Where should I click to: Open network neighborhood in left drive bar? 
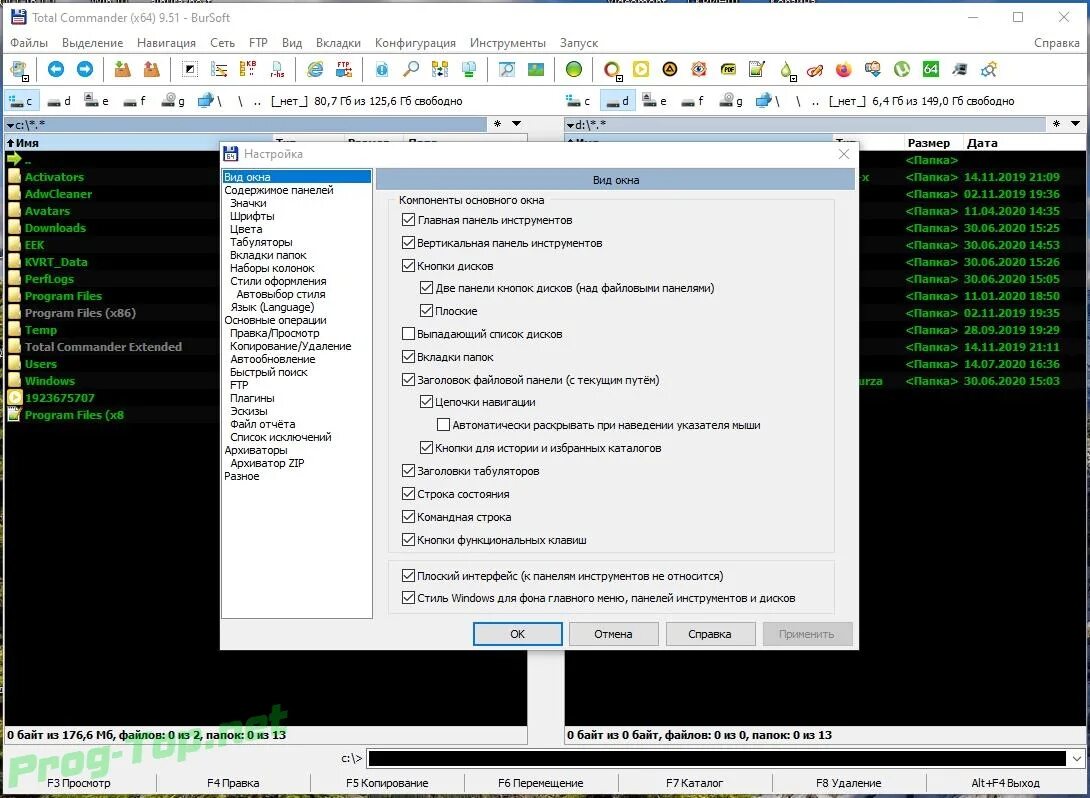coord(209,101)
